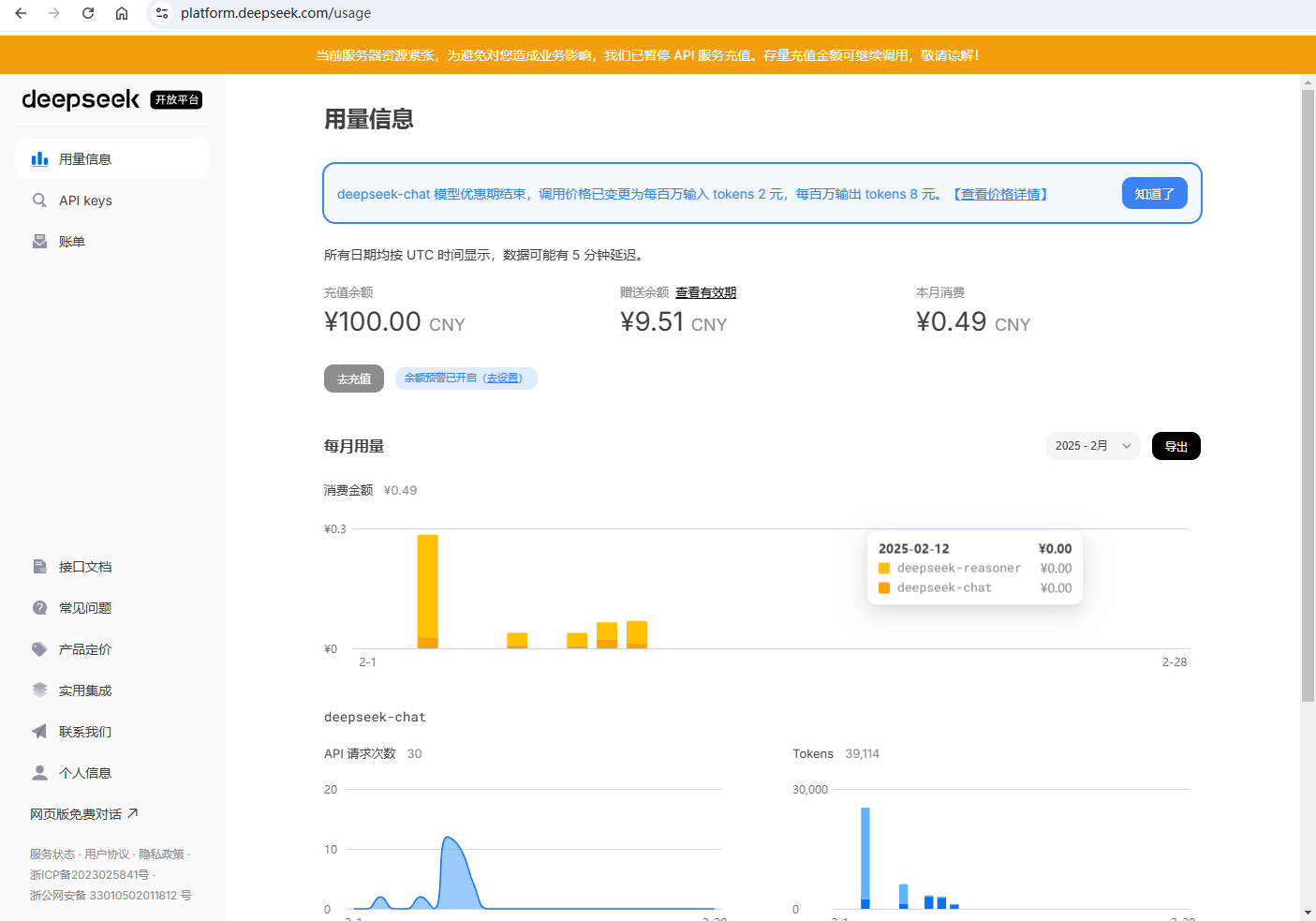Click the 用量信息 page heading
The width and height of the screenshot is (1316, 921).
369,119
